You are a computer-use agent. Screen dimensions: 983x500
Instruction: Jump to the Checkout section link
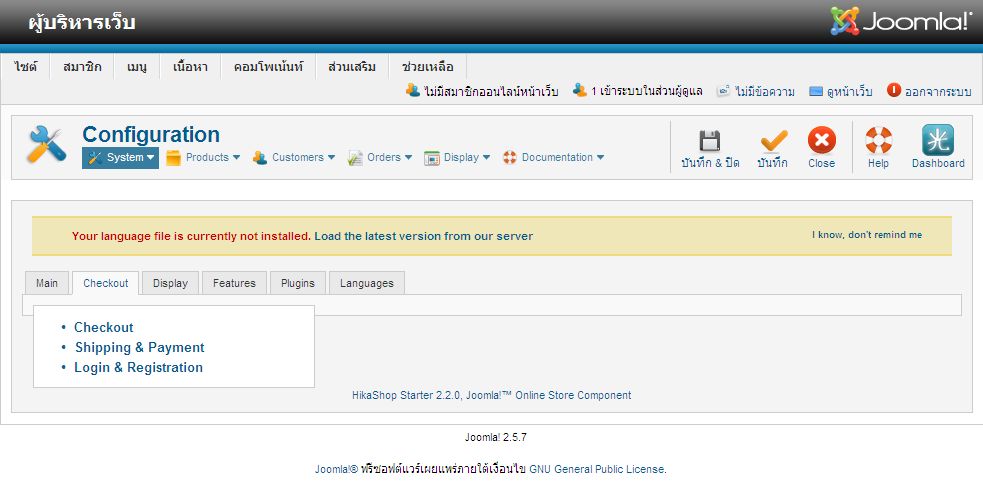click(103, 327)
